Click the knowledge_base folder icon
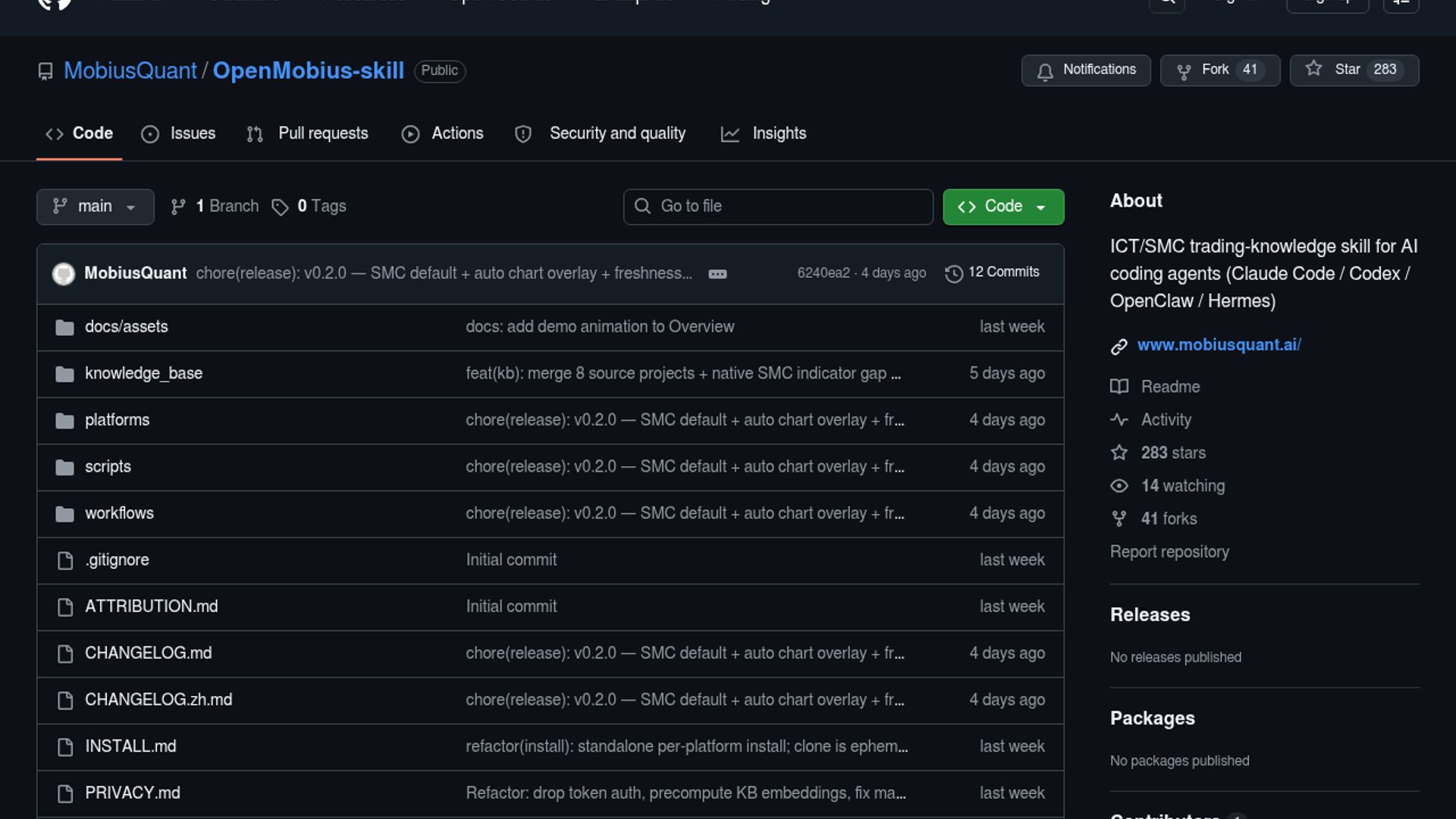The height and width of the screenshot is (819, 1456). point(64,374)
